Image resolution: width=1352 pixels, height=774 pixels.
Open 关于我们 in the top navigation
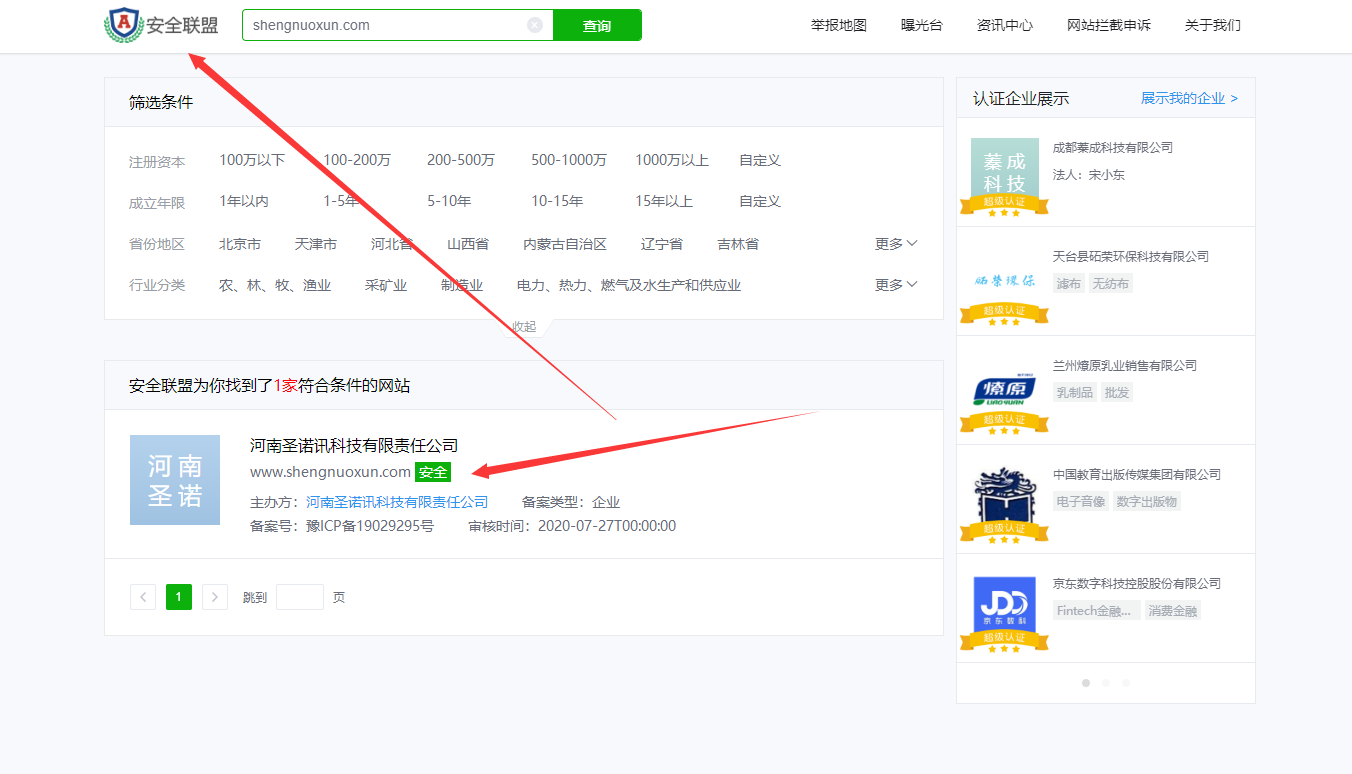click(x=1213, y=25)
